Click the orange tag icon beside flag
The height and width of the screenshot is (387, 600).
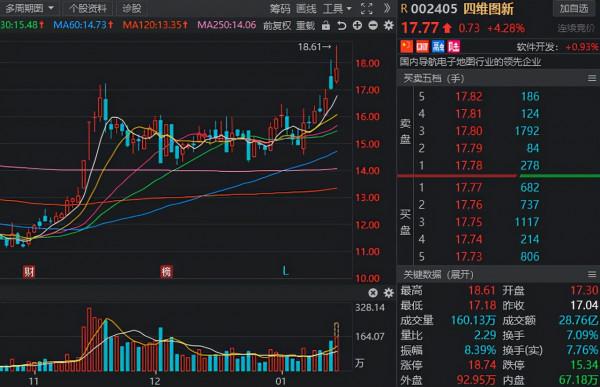(422, 46)
